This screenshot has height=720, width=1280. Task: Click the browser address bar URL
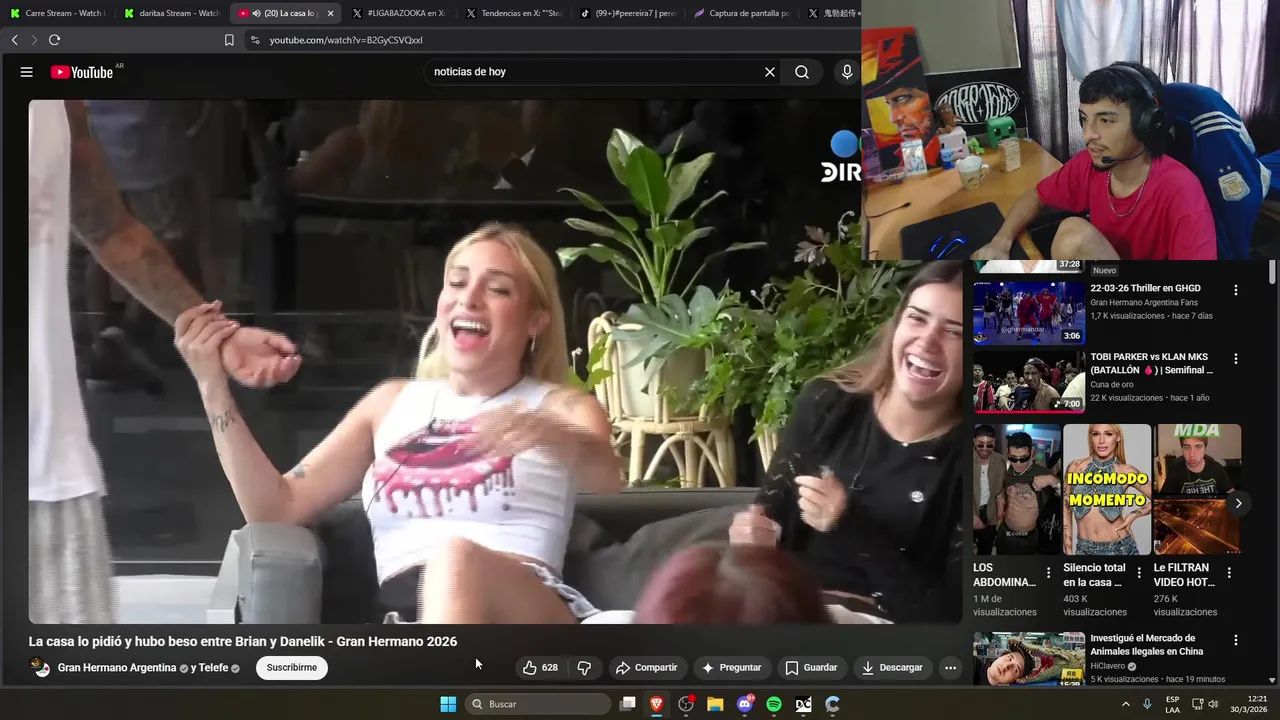click(346, 40)
